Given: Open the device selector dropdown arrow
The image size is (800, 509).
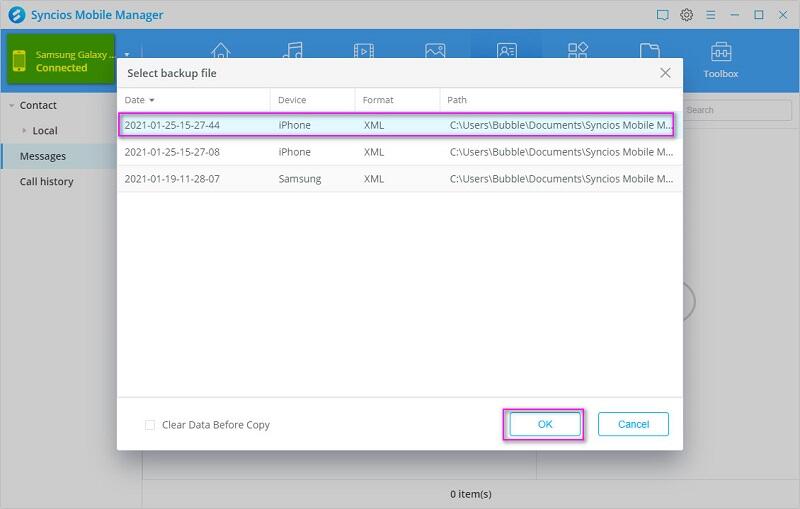Looking at the screenshot, I should [127, 54].
